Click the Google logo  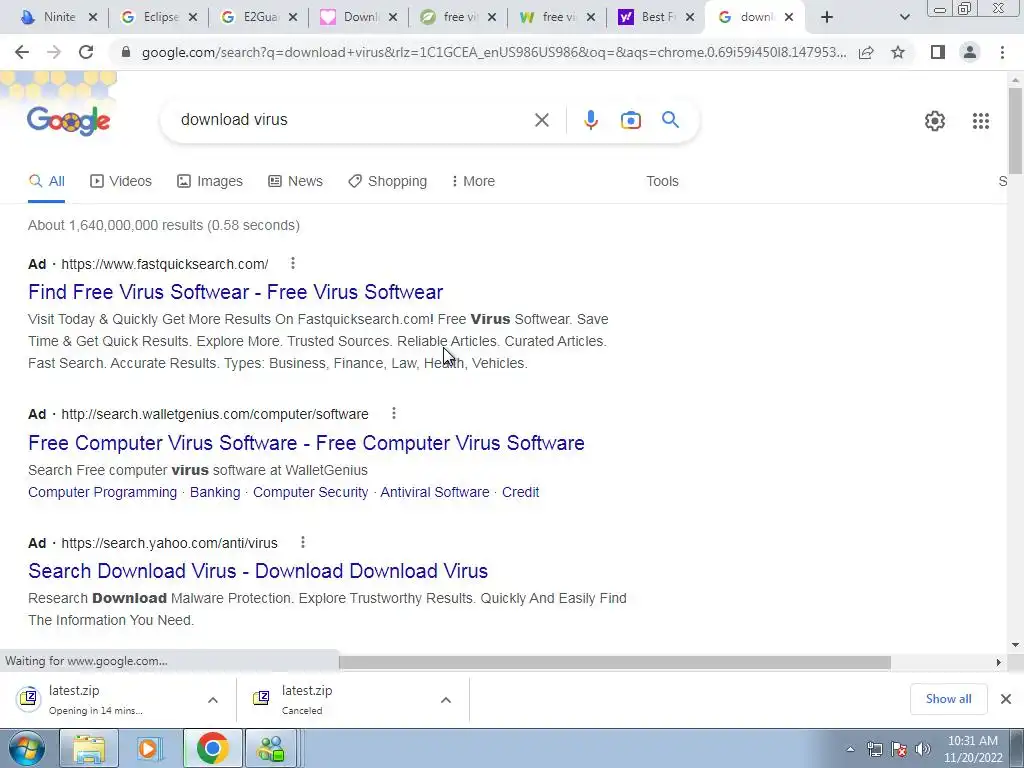pos(69,120)
